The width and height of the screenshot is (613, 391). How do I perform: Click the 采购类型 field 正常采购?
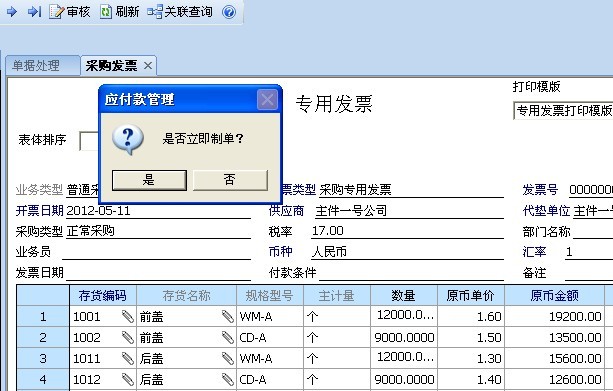click(158, 231)
